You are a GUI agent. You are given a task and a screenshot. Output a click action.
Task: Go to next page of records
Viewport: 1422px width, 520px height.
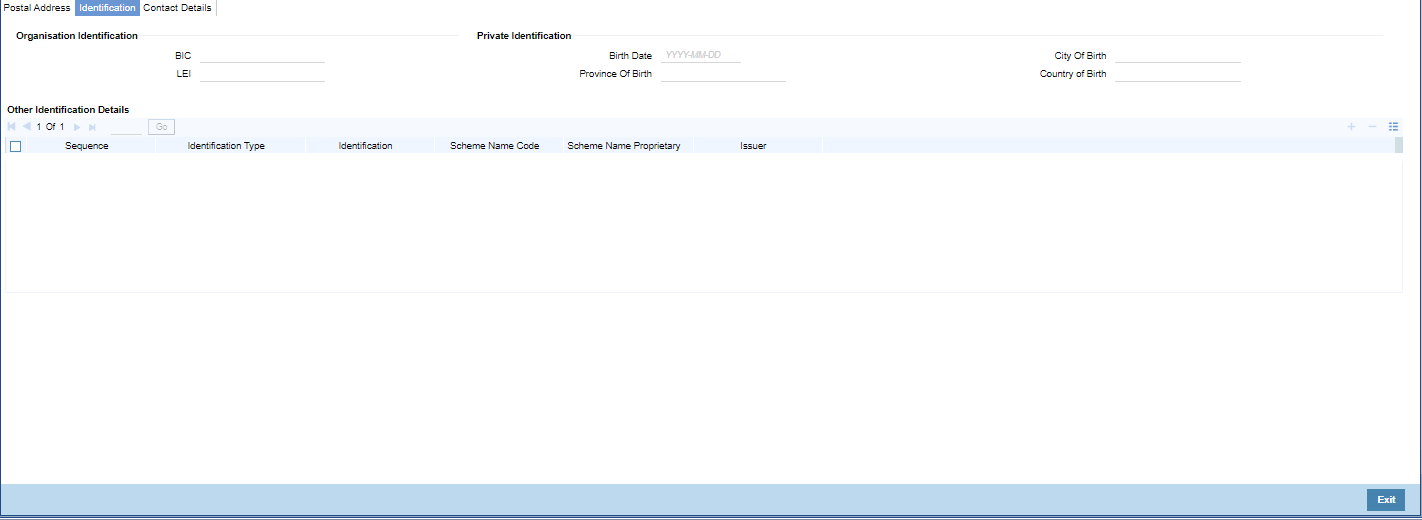pyautogui.click(x=77, y=127)
